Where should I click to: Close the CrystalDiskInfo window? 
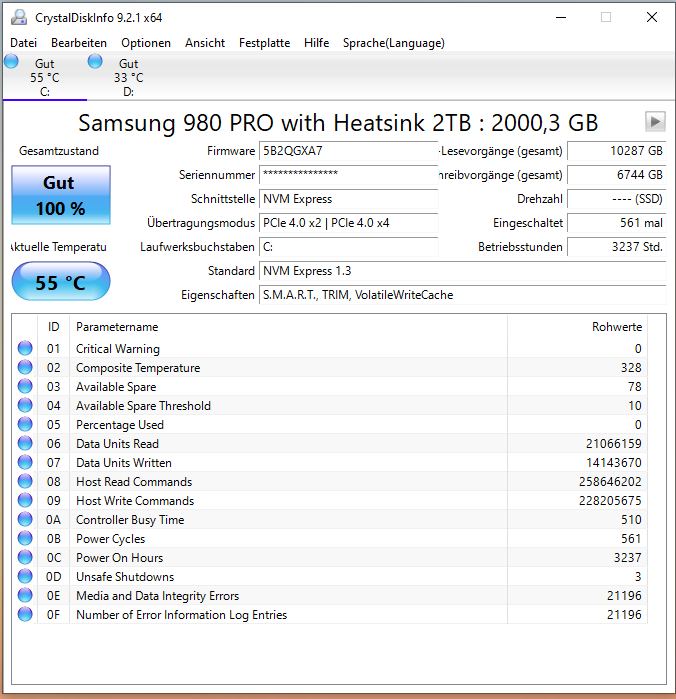(652, 17)
